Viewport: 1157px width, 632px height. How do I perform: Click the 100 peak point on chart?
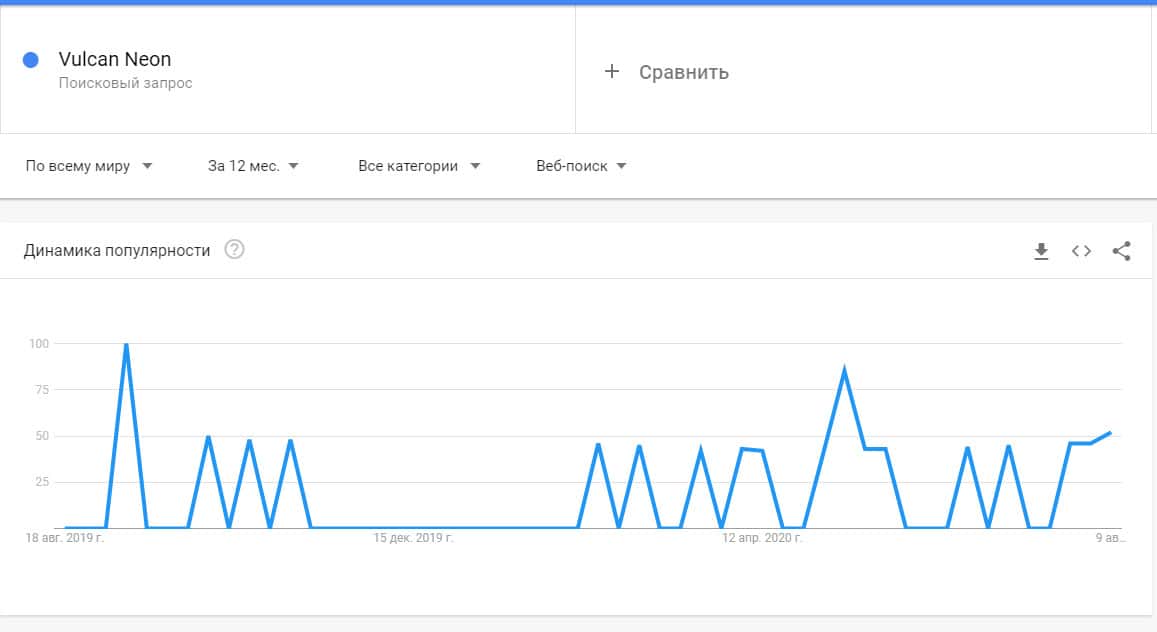point(126,344)
